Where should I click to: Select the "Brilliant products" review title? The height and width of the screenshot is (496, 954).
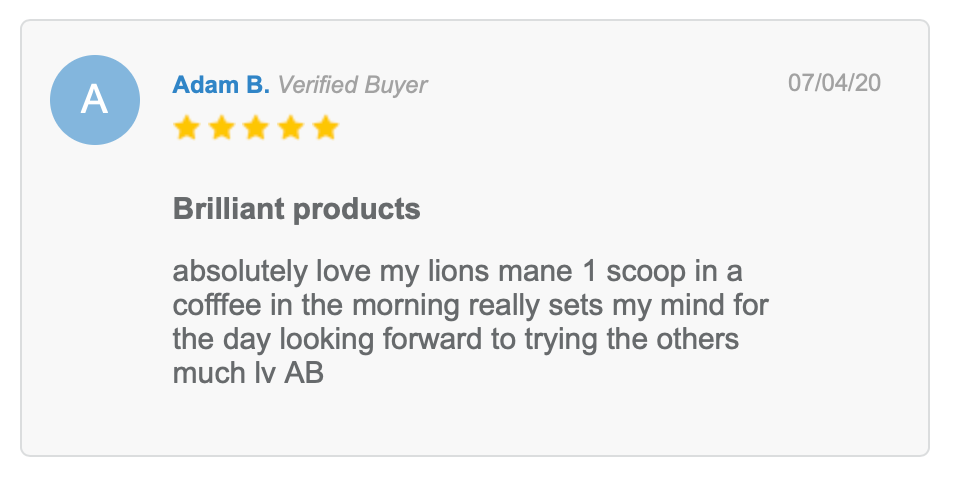click(296, 210)
